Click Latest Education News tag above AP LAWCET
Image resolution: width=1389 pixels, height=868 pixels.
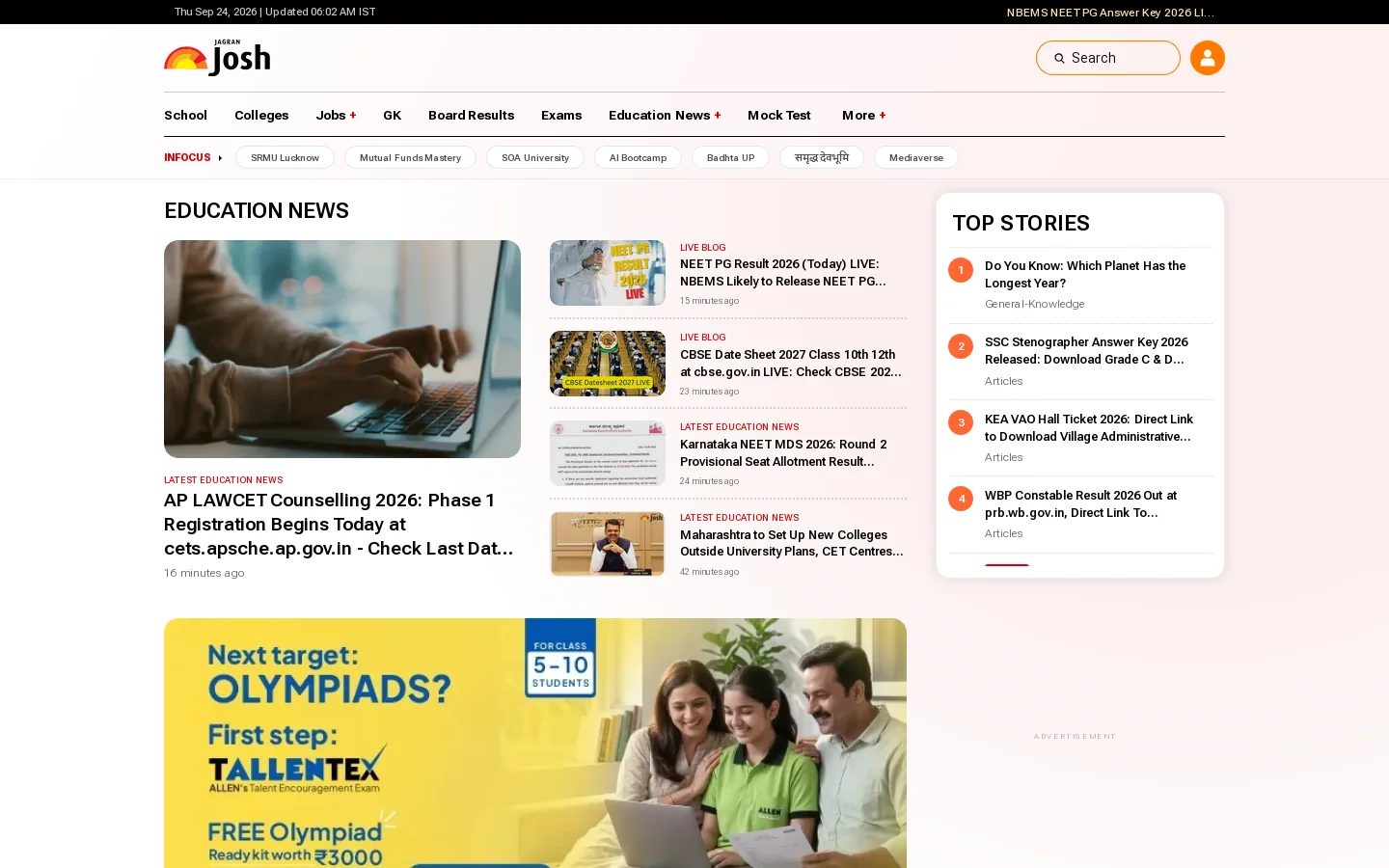pyautogui.click(x=223, y=480)
